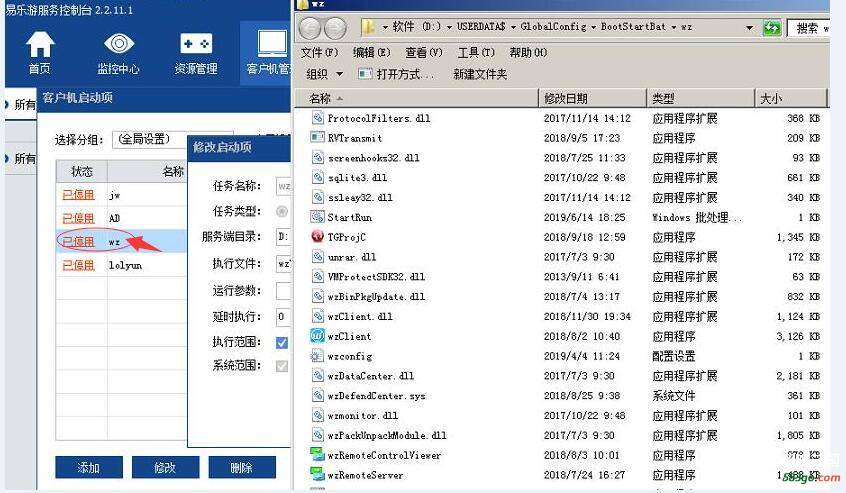
Task: Sort files by 名称 column header
Action: (x=416, y=98)
